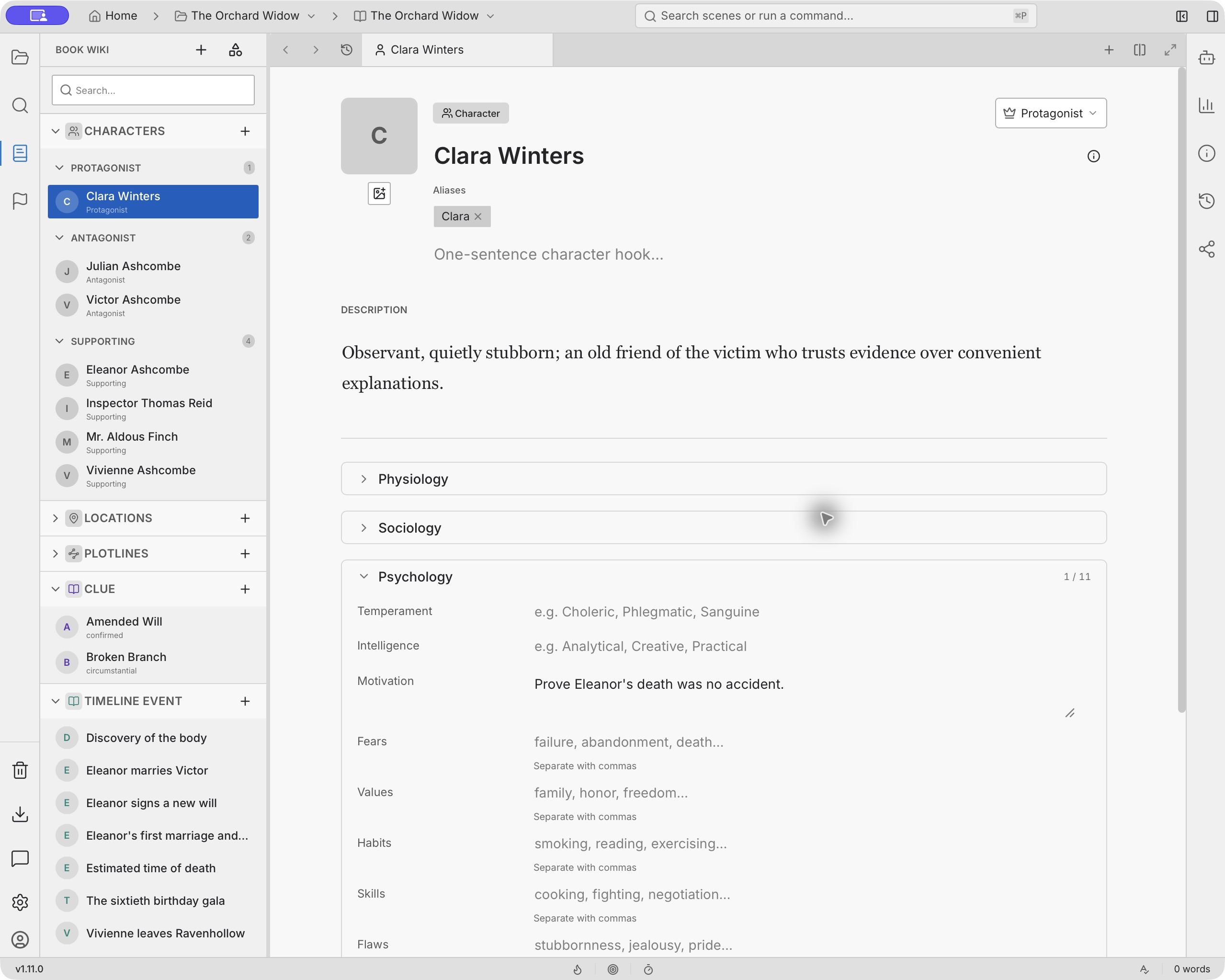Open the AI assistant robot icon

tap(1206, 57)
